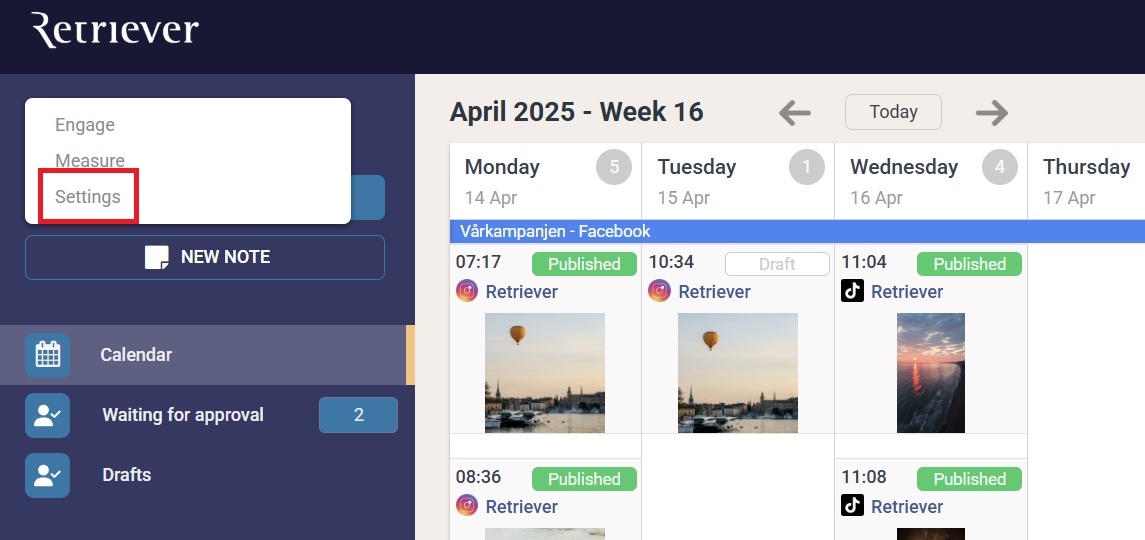
Task: Select Engage from the dropdown menu
Action: pos(85,125)
